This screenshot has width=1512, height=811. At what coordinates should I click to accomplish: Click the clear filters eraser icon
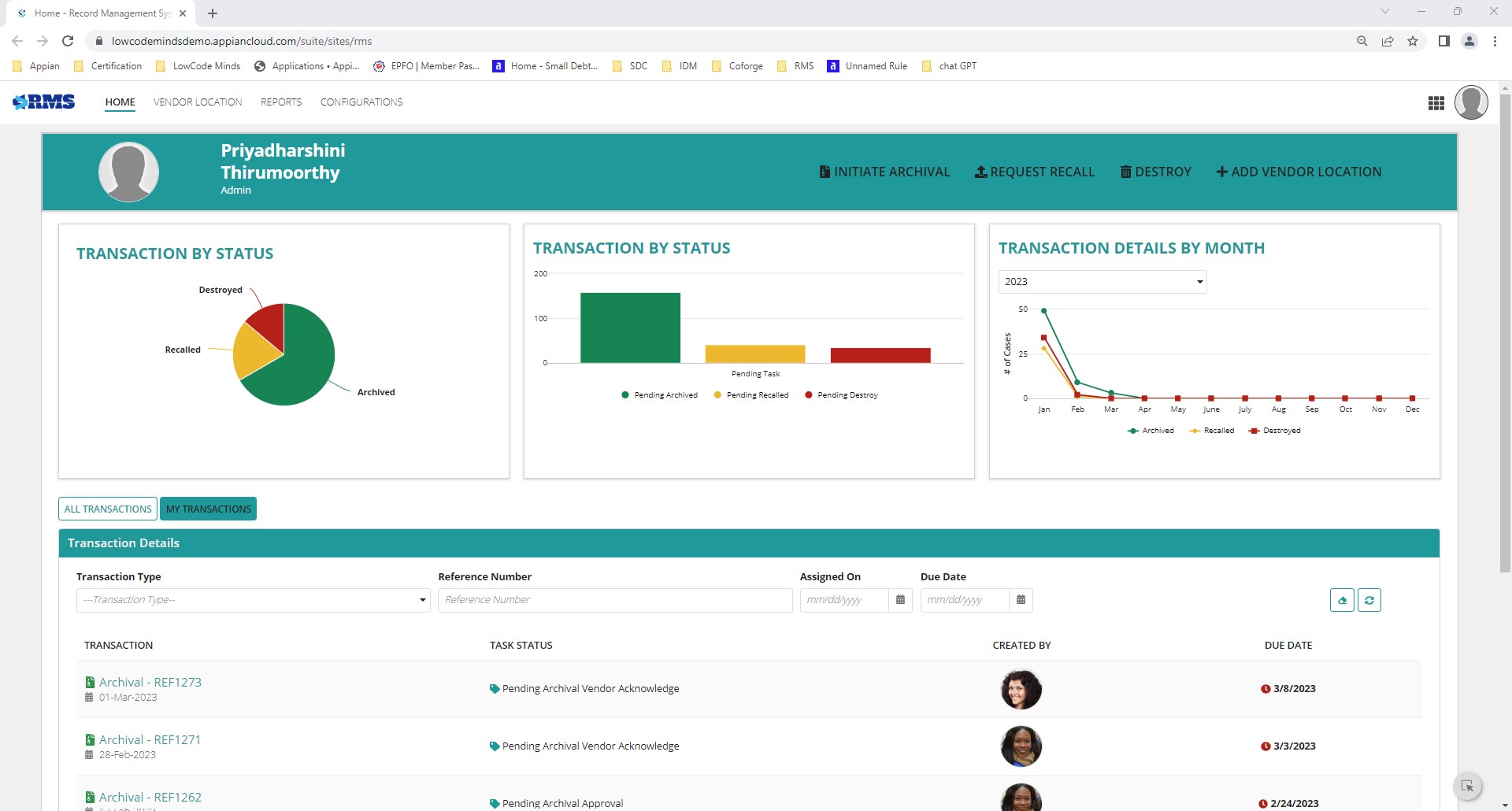click(1343, 600)
